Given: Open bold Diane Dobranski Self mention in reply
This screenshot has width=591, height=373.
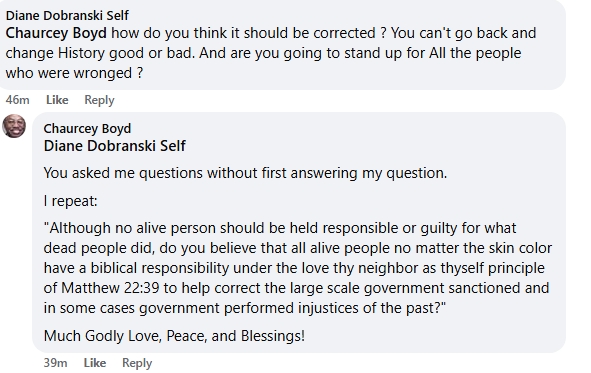Looking at the screenshot, I should tap(115, 146).
